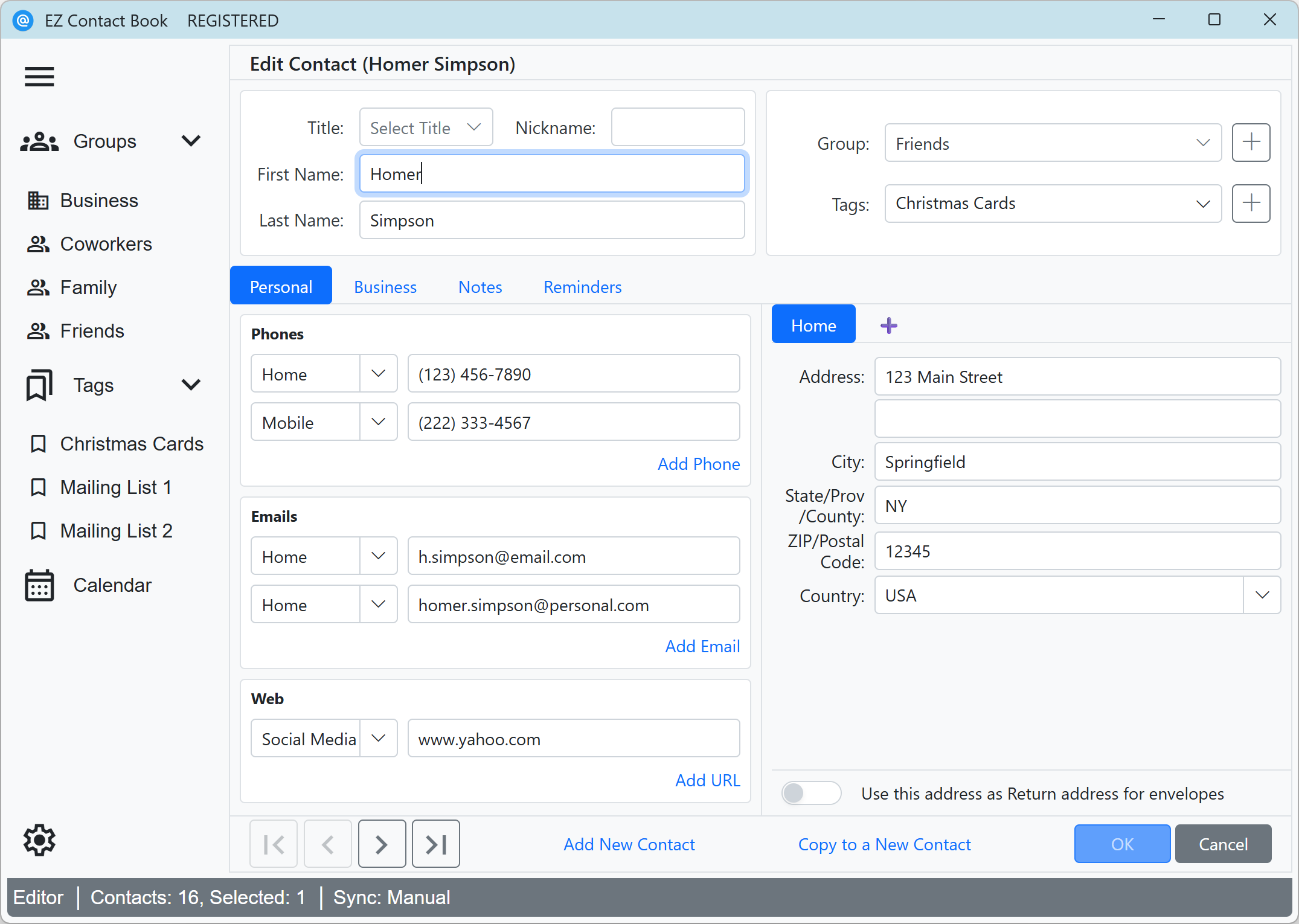The image size is (1299, 924).
Task: Open the Select Title dropdown
Action: [426, 128]
